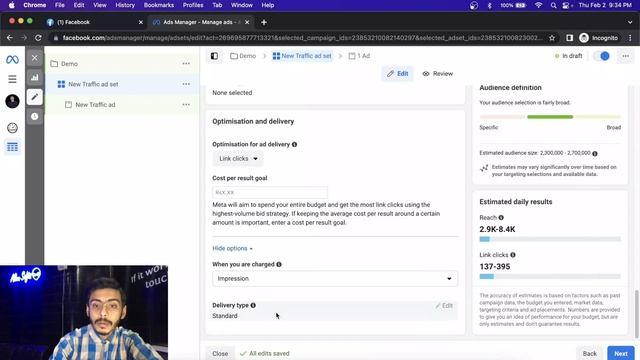This screenshot has height=360, width=640.
Task: Open the header three-dot more menu
Action: click(x=626, y=56)
